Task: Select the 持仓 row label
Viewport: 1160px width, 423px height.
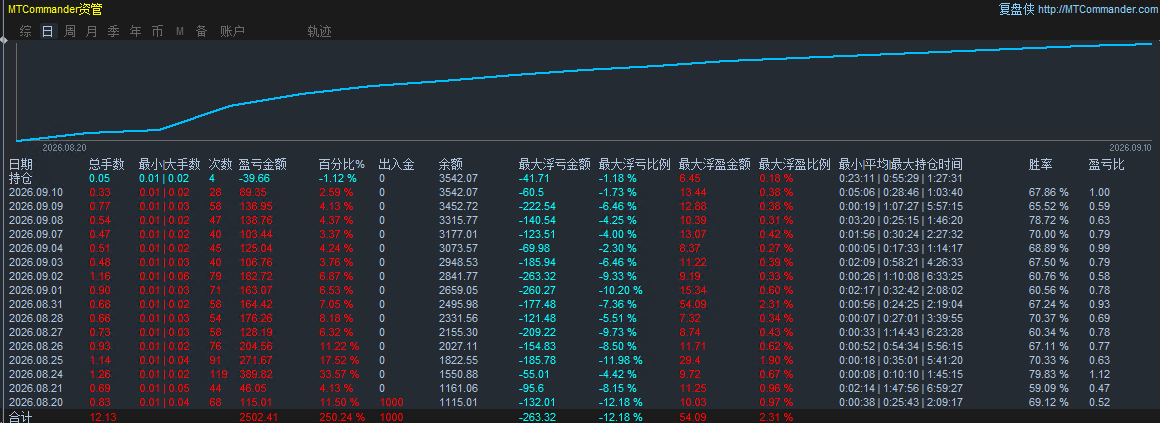Action: [x=21, y=178]
